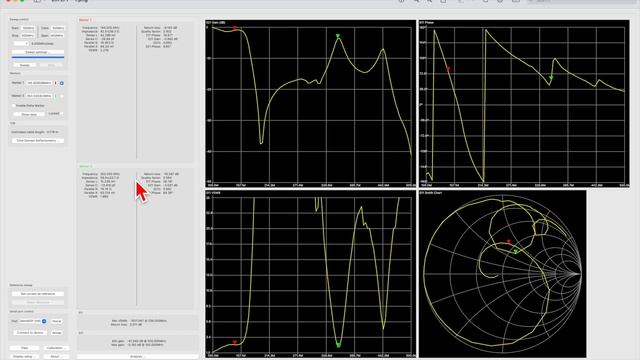Click the S11 Smith Chart title

(431, 193)
